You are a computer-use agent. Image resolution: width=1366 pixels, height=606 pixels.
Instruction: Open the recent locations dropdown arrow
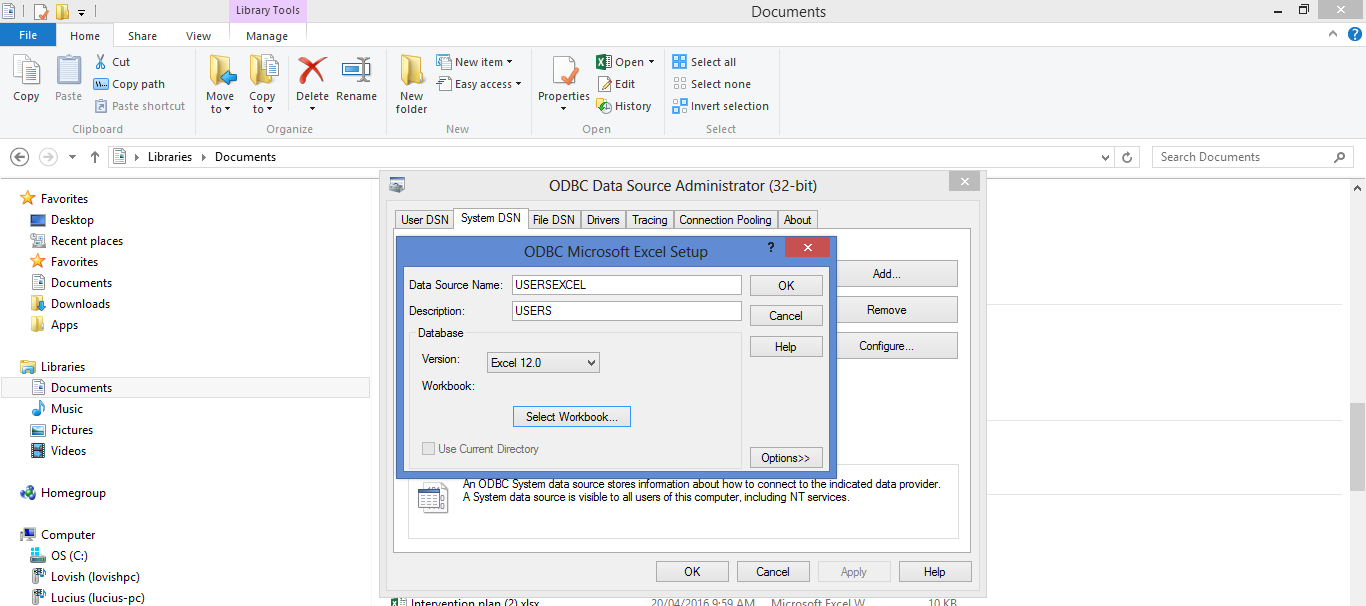pos(72,157)
